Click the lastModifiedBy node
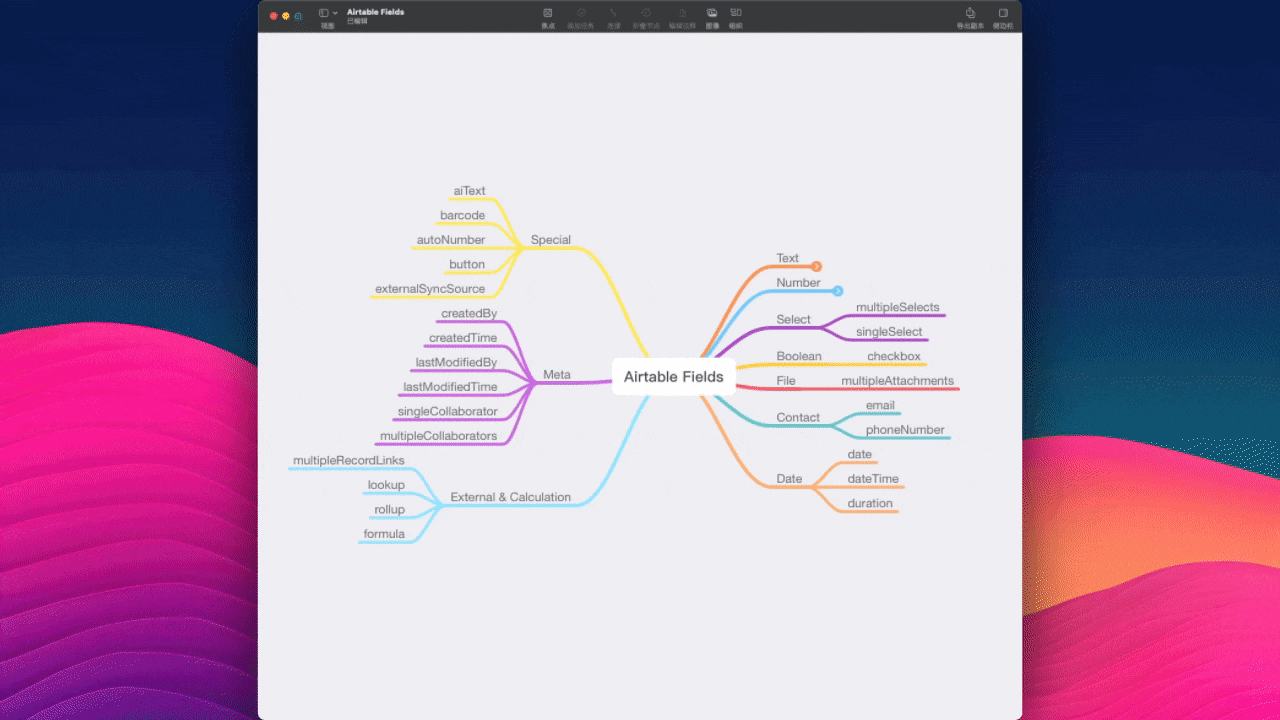The image size is (1280, 720). pos(456,362)
